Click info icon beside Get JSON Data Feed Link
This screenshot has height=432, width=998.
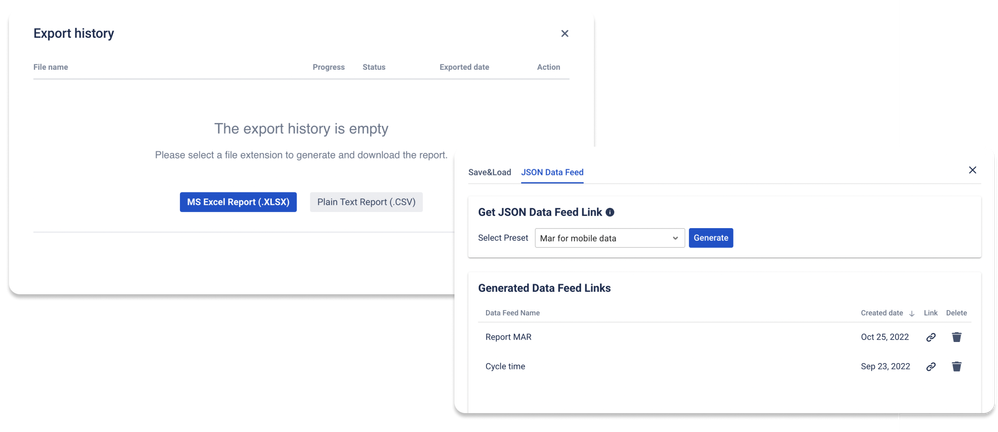coord(610,213)
